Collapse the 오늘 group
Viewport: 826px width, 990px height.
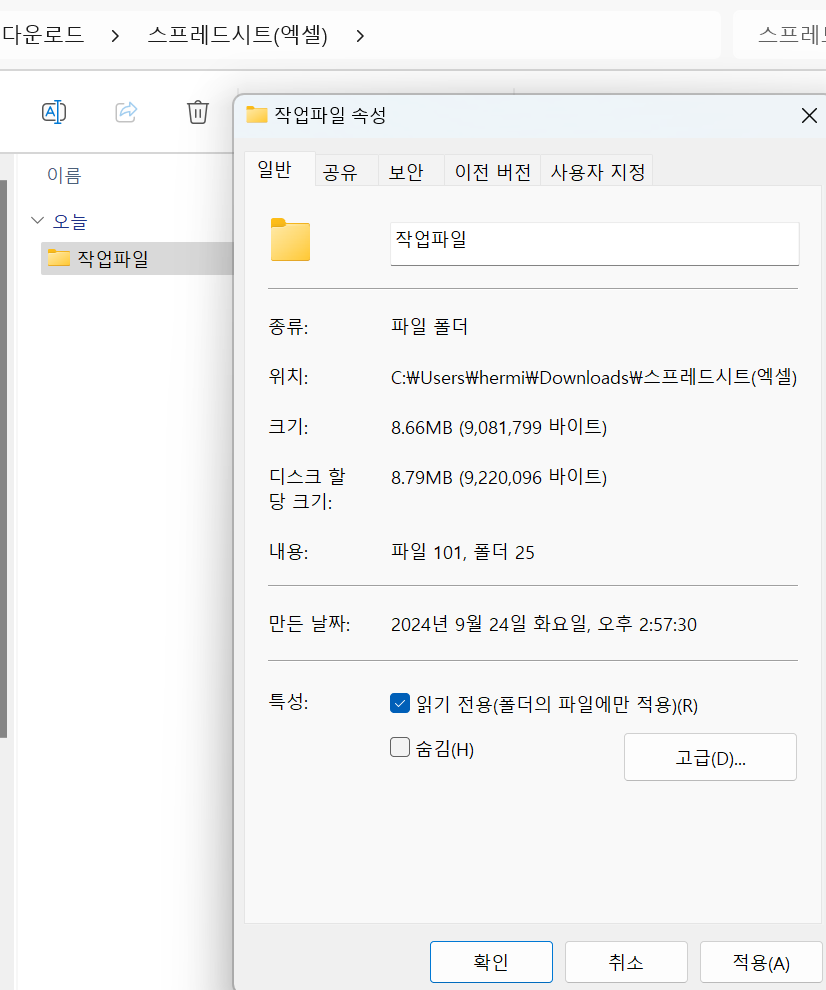pos(38,221)
